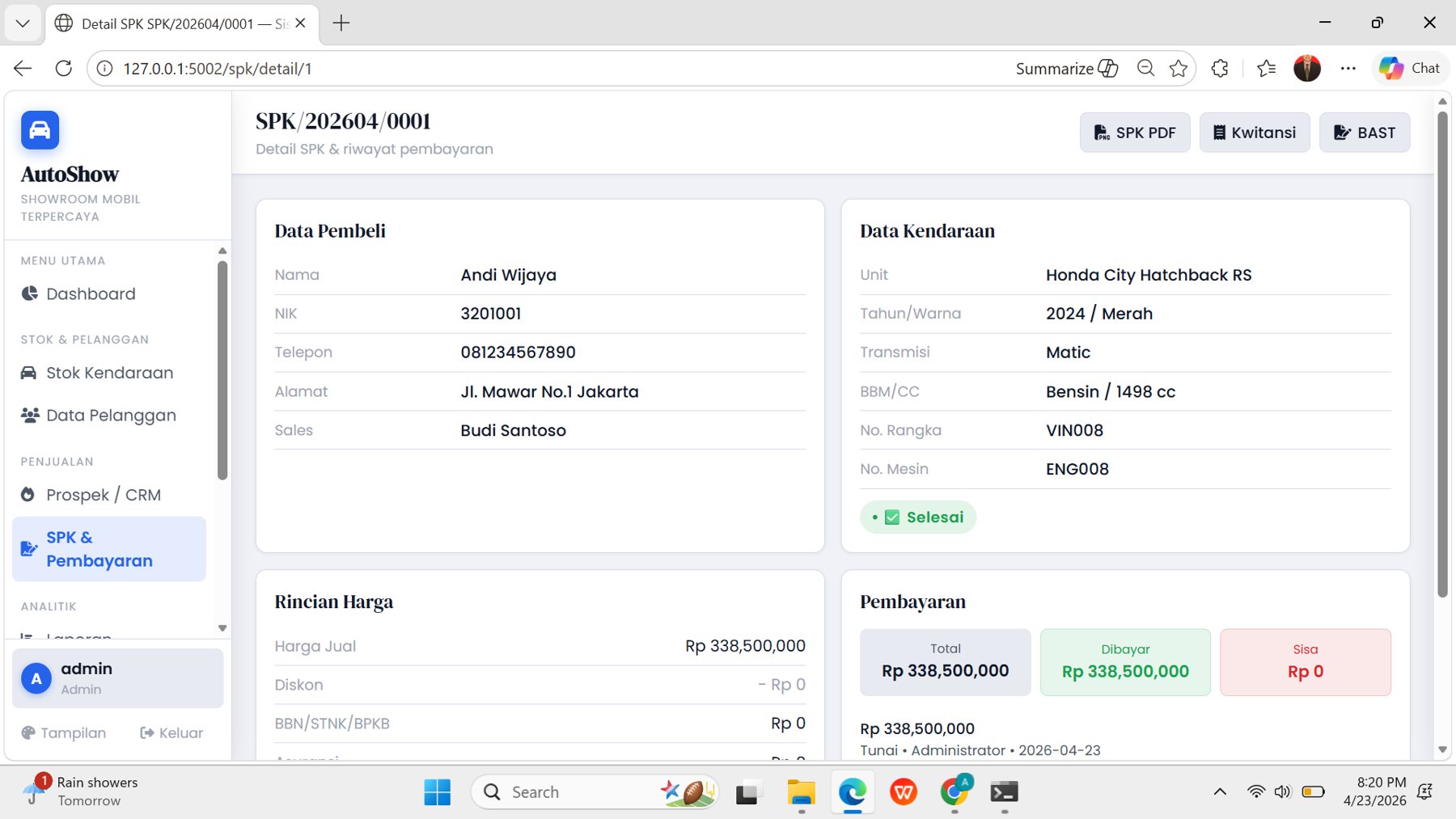
Task: Click the SPK & Pembayaran signature icon
Action: 29,549
